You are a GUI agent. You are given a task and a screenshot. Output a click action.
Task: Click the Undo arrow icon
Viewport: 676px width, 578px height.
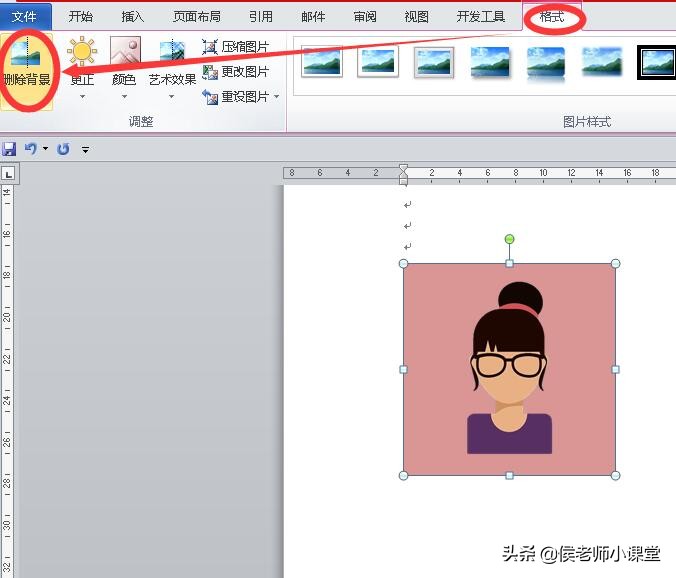click(x=30, y=149)
